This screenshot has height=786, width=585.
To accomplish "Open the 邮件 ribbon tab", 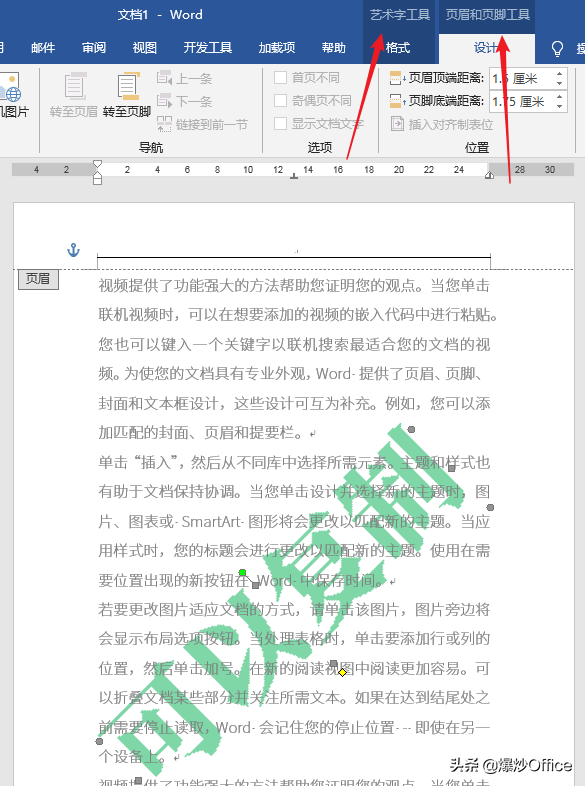I will pos(43,48).
